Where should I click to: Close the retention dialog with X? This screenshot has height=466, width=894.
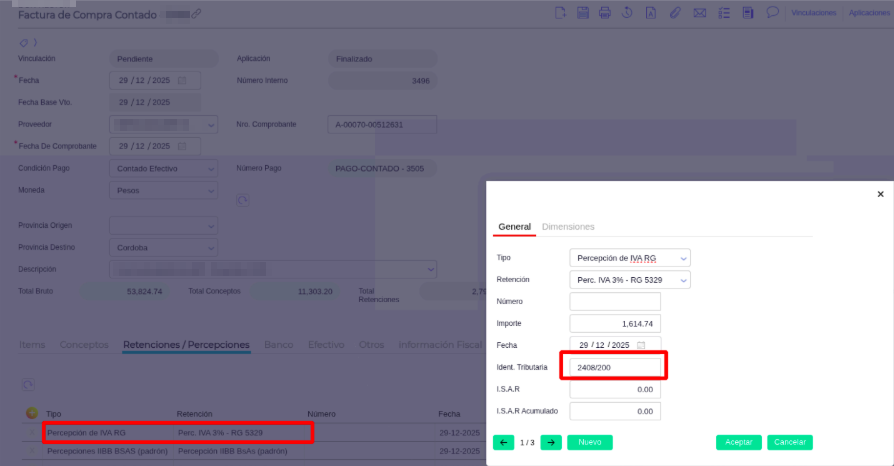coord(880,194)
